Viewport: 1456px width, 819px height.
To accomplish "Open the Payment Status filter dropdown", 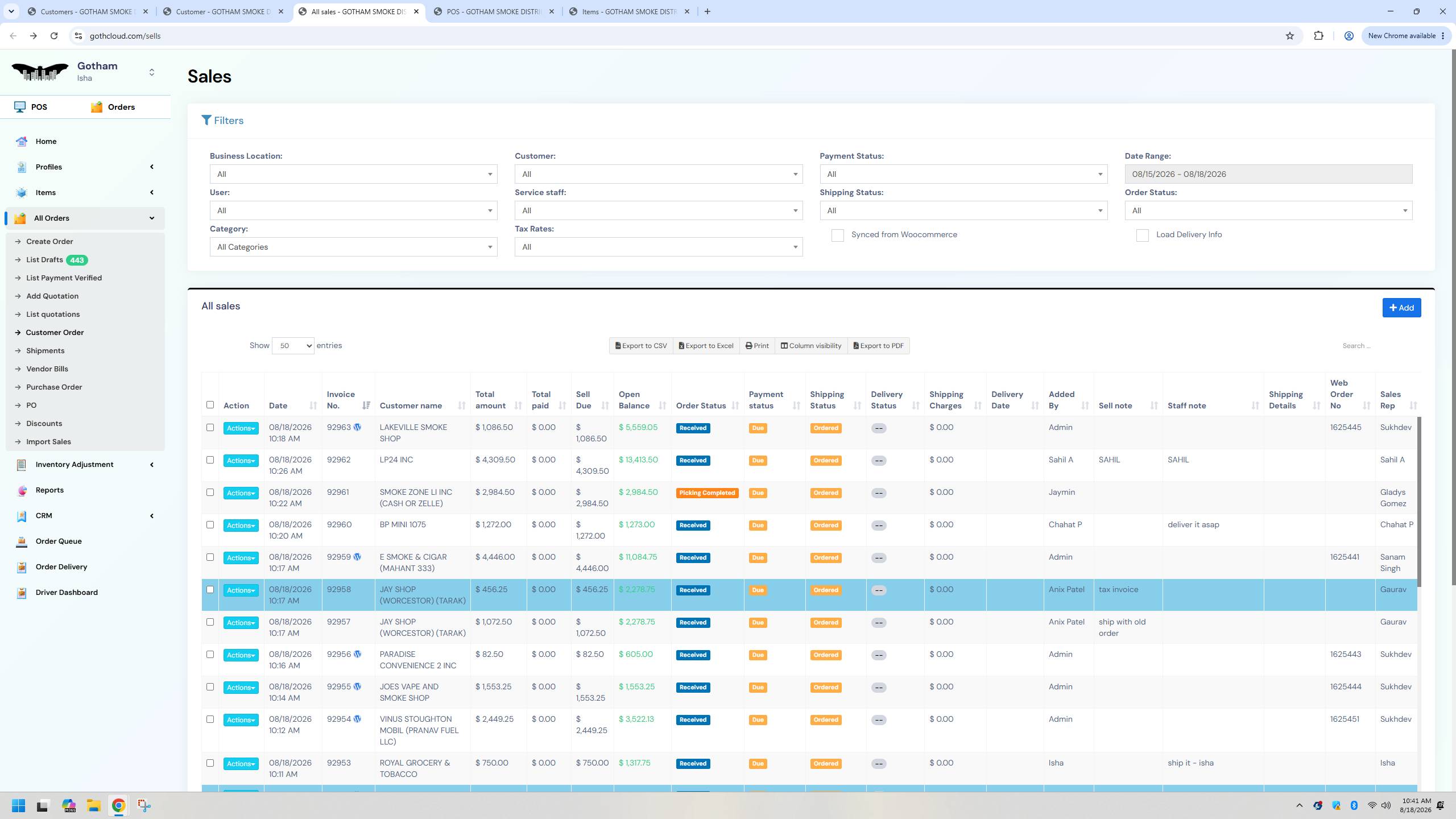I will (x=963, y=174).
